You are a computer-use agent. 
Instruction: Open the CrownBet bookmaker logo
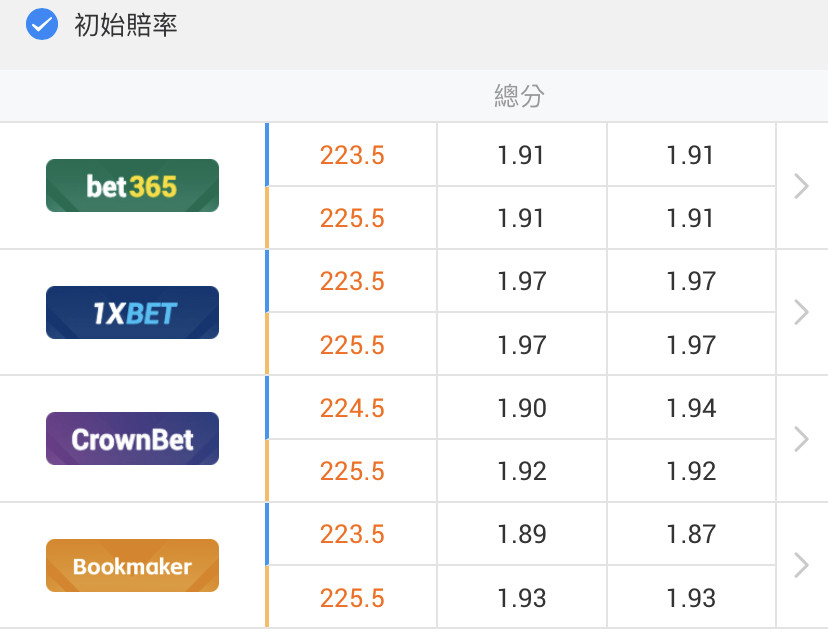point(133,439)
